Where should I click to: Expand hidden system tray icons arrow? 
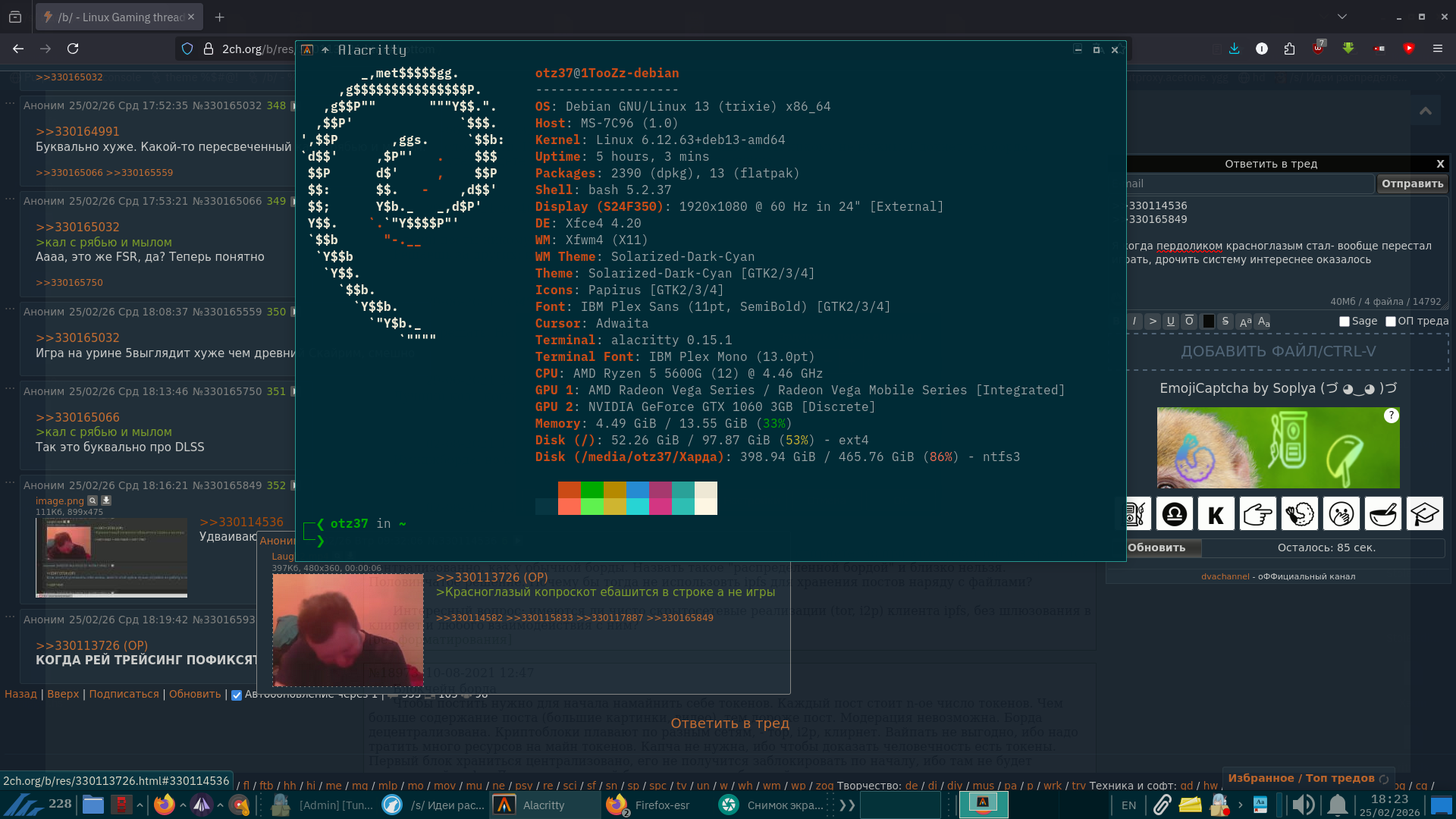click(x=1241, y=805)
